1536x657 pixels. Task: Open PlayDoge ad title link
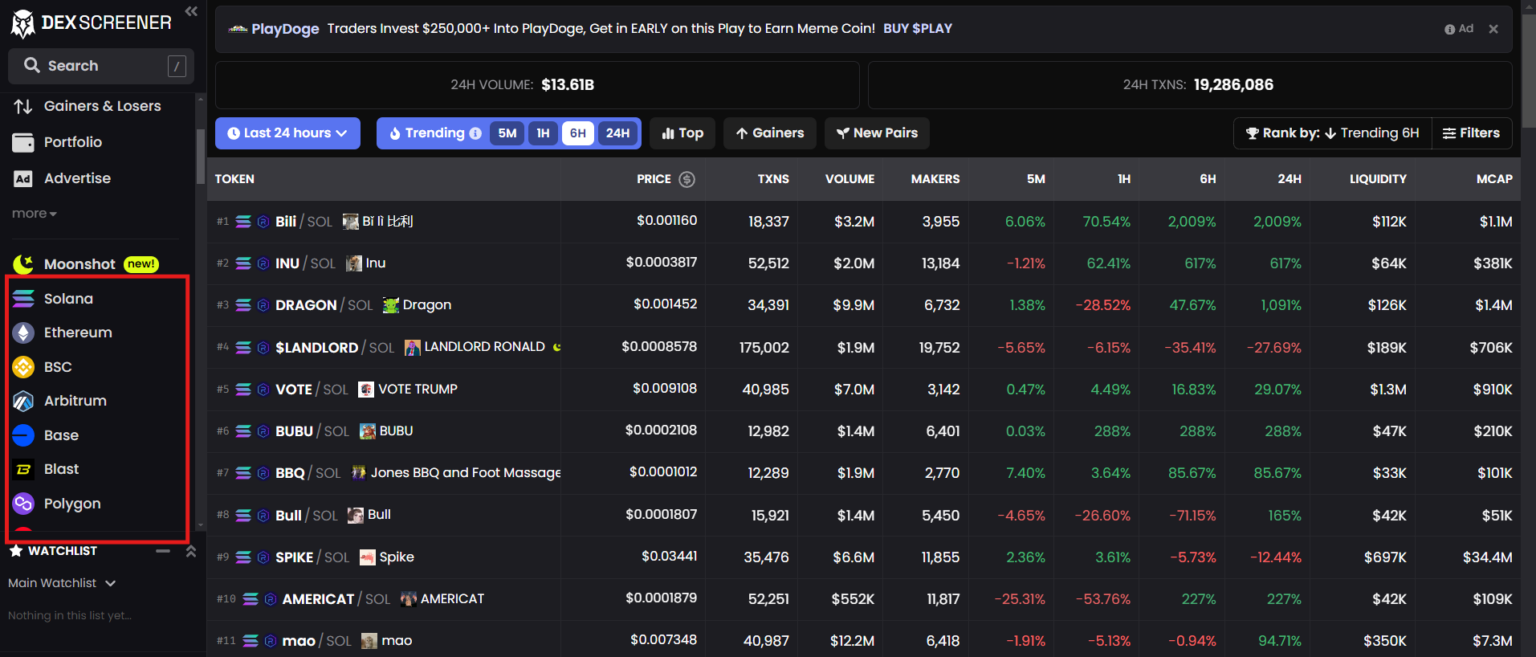coord(285,29)
